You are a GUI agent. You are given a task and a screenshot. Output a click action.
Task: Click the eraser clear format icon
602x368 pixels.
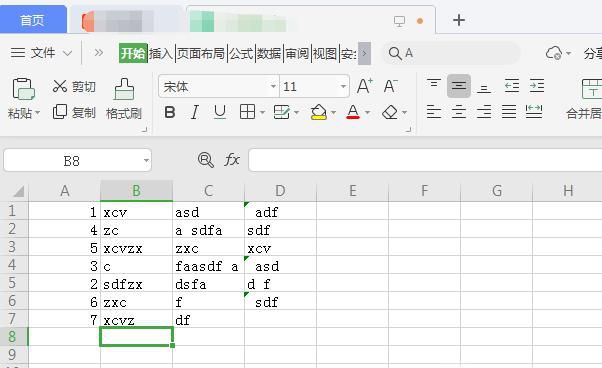point(390,112)
